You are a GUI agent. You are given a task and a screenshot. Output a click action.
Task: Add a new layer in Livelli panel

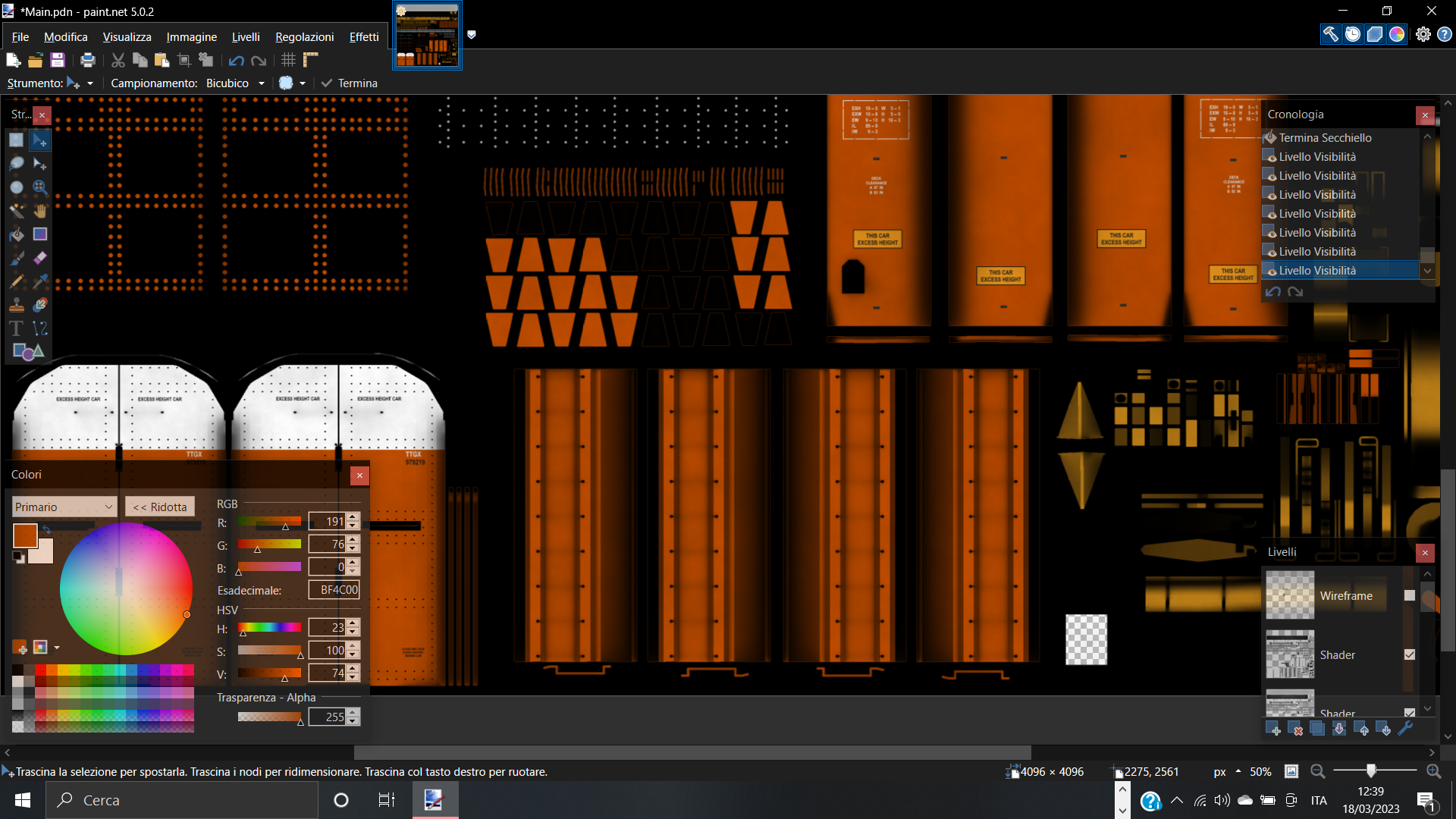(1273, 729)
